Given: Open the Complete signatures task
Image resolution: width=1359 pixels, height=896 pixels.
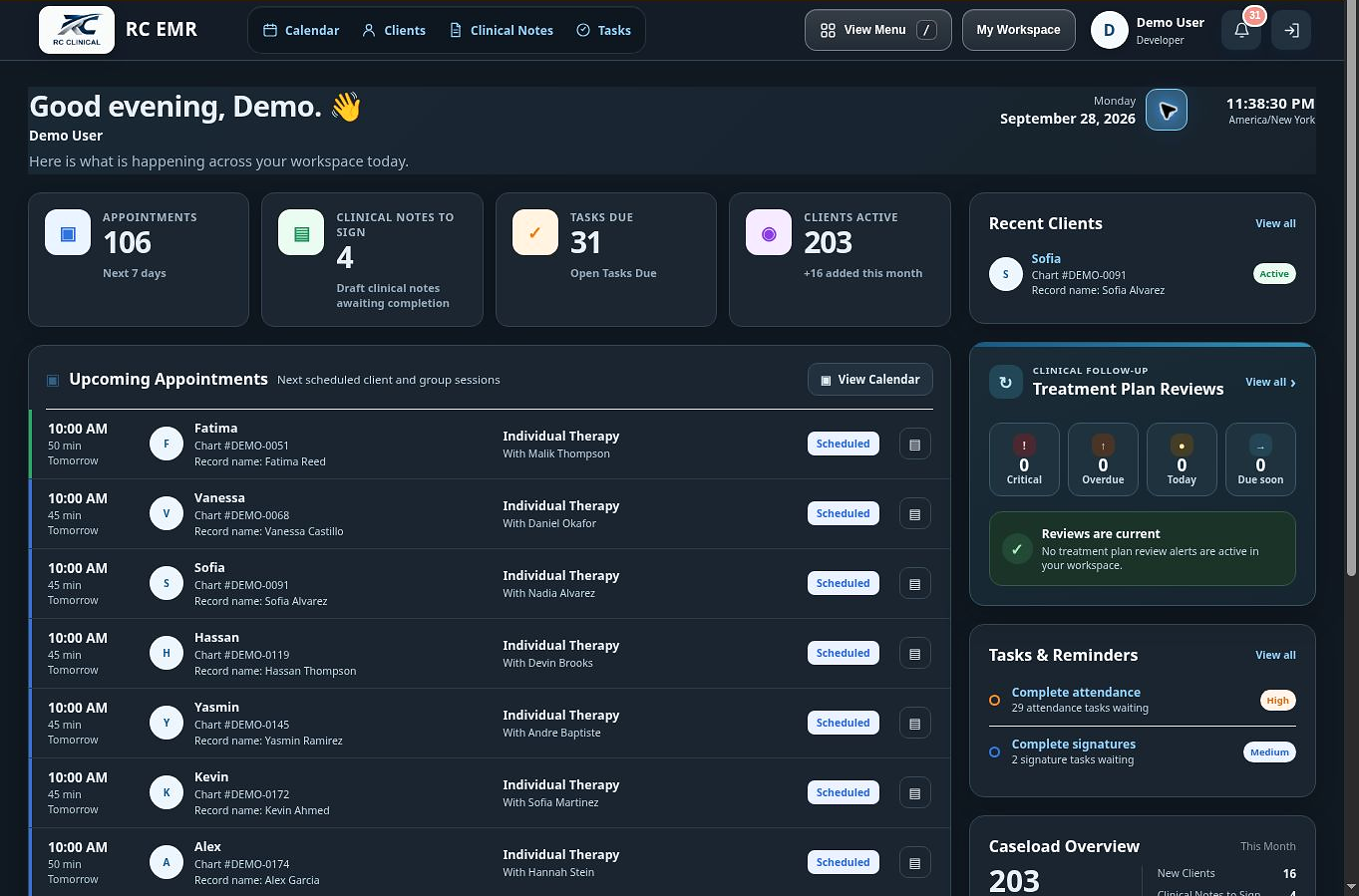Looking at the screenshot, I should pos(1074,745).
